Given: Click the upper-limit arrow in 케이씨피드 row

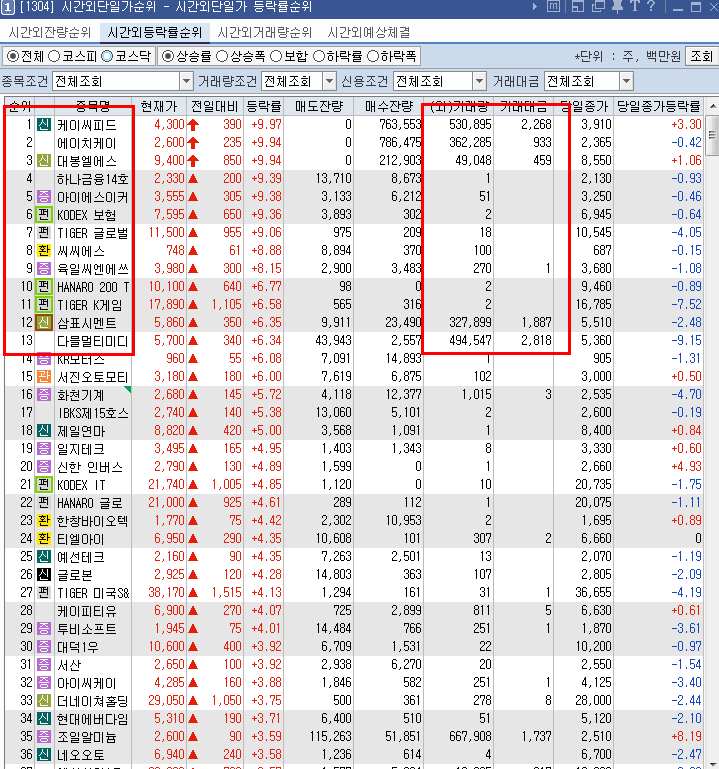Looking at the screenshot, I should tap(193, 125).
